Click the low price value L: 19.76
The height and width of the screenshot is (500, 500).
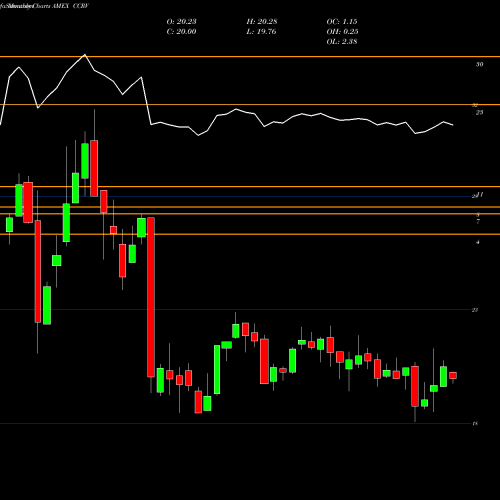(x=261, y=31)
